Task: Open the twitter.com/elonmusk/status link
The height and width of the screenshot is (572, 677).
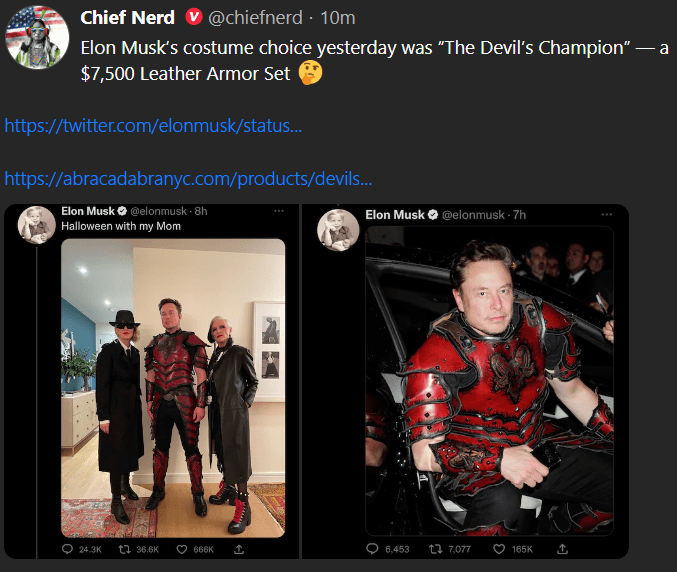Action: tap(153, 126)
